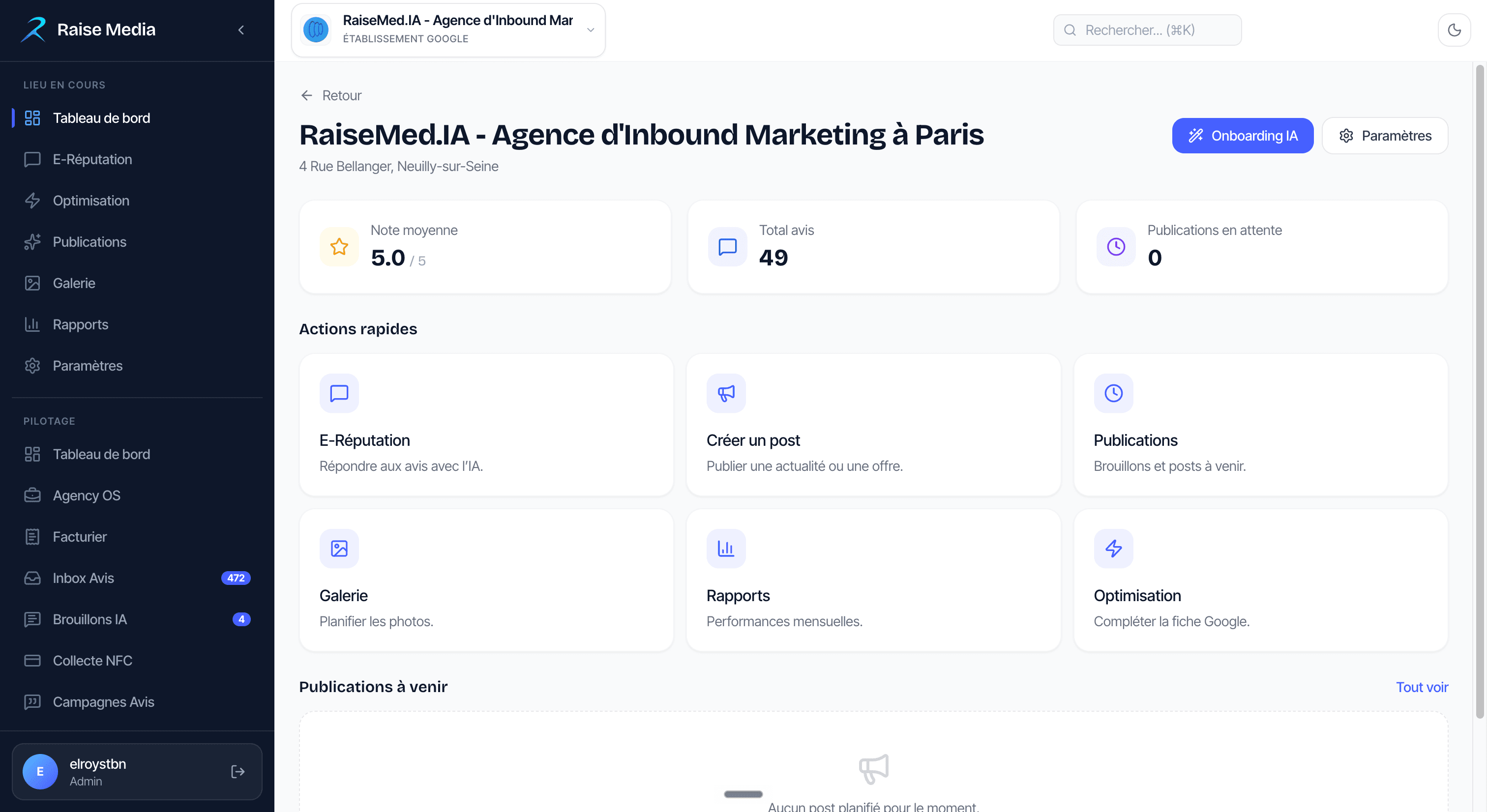Collapse the sidebar with the chevron arrow
Screen dimensions: 1487x812
click(x=241, y=30)
